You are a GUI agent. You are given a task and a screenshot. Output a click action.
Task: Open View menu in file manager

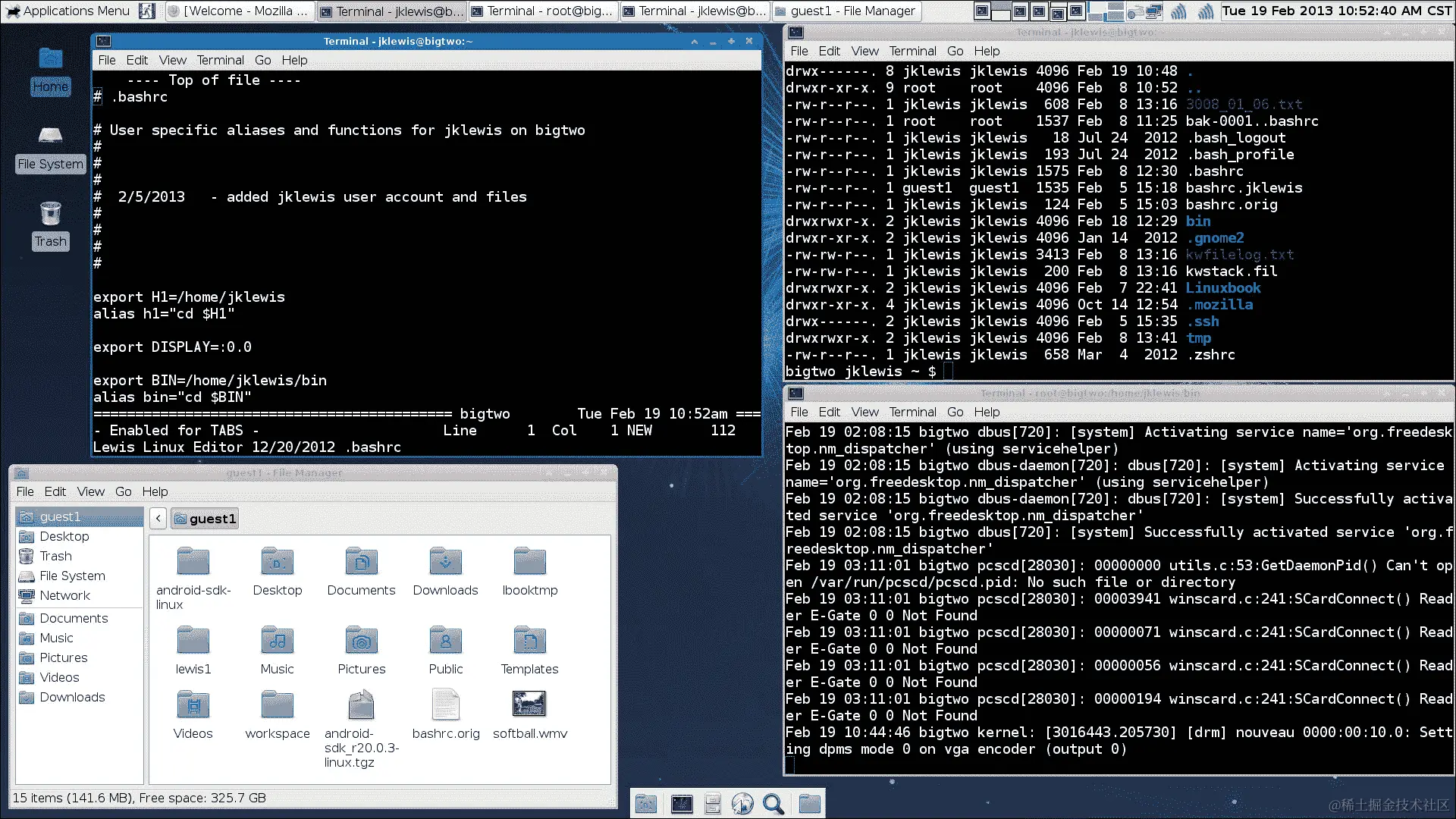90,491
